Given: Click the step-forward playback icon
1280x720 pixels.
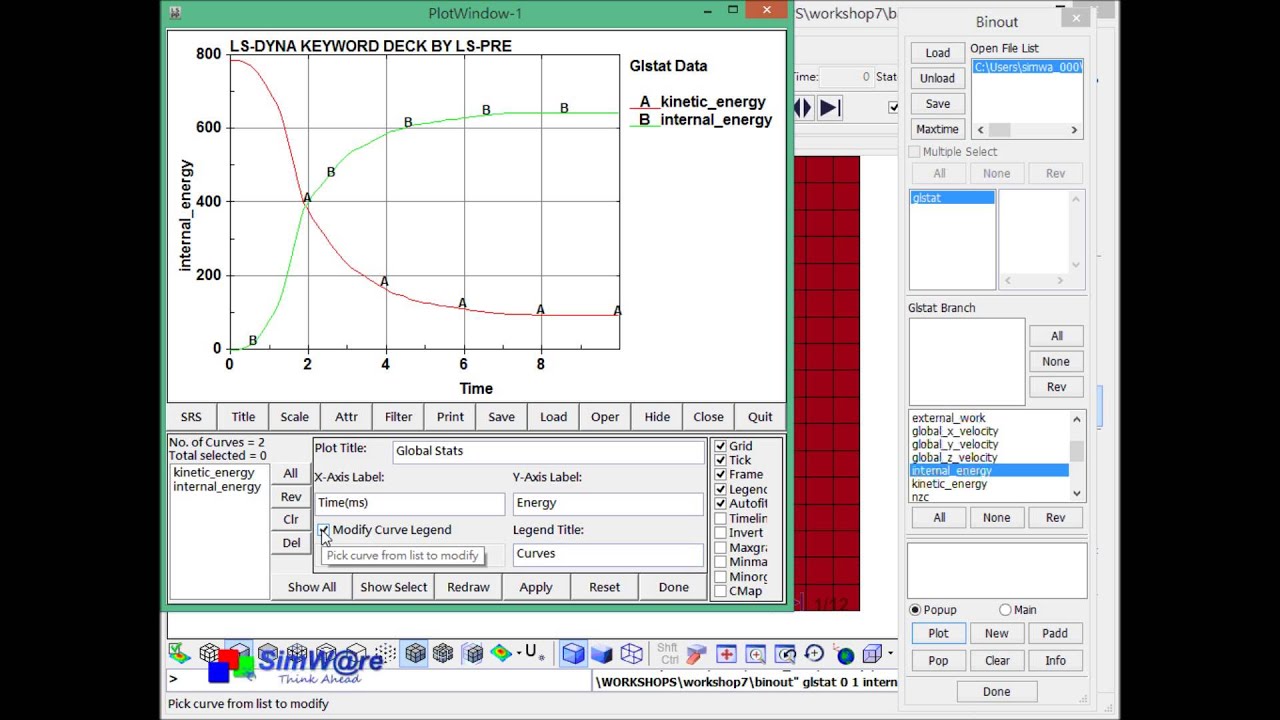Looking at the screenshot, I should [830, 108].
